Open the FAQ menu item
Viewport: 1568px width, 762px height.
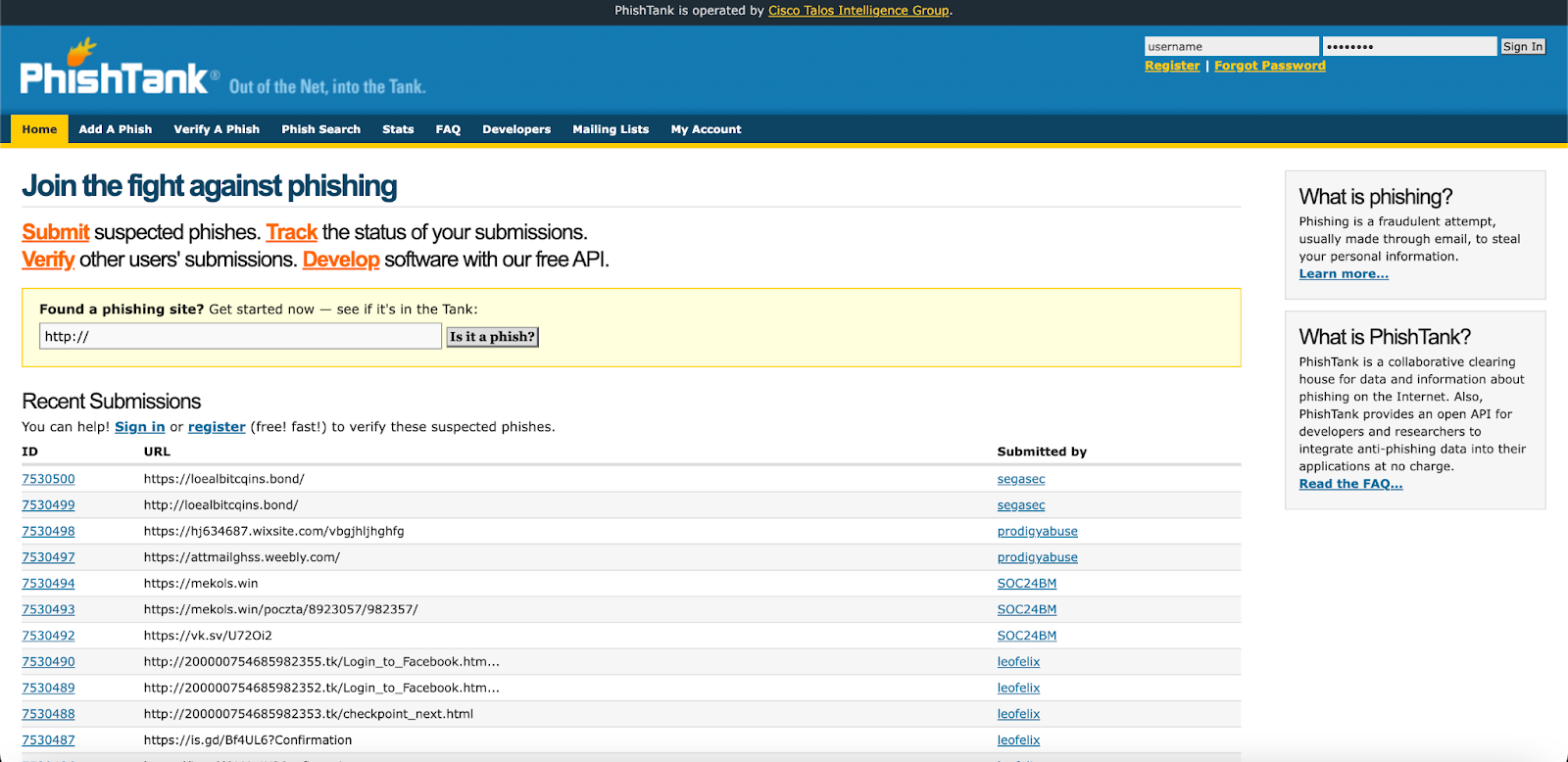(448, 129)
